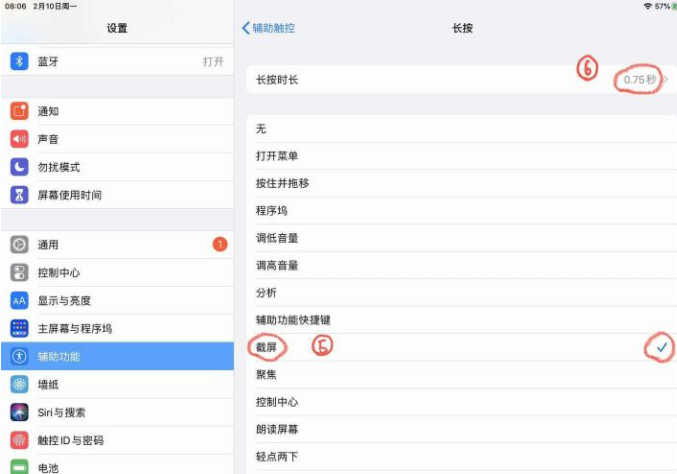Select 朗读屏幕 option
This screenshot has height=474, width=677.
click(461, 429)
